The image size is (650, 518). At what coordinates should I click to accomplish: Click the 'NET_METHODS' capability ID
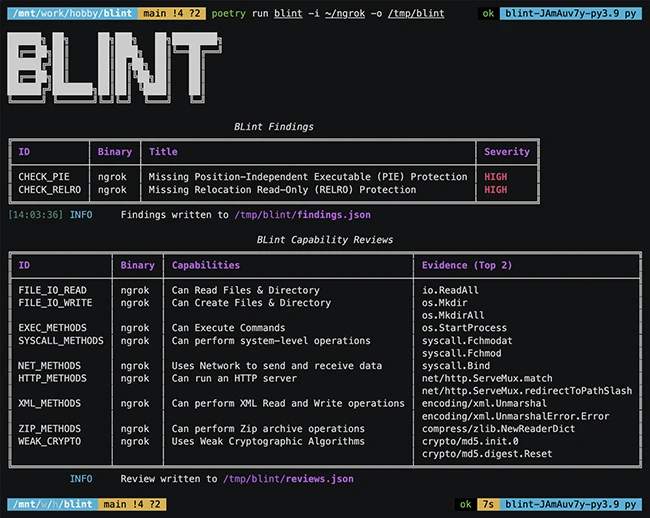click(x=49, y=366)
